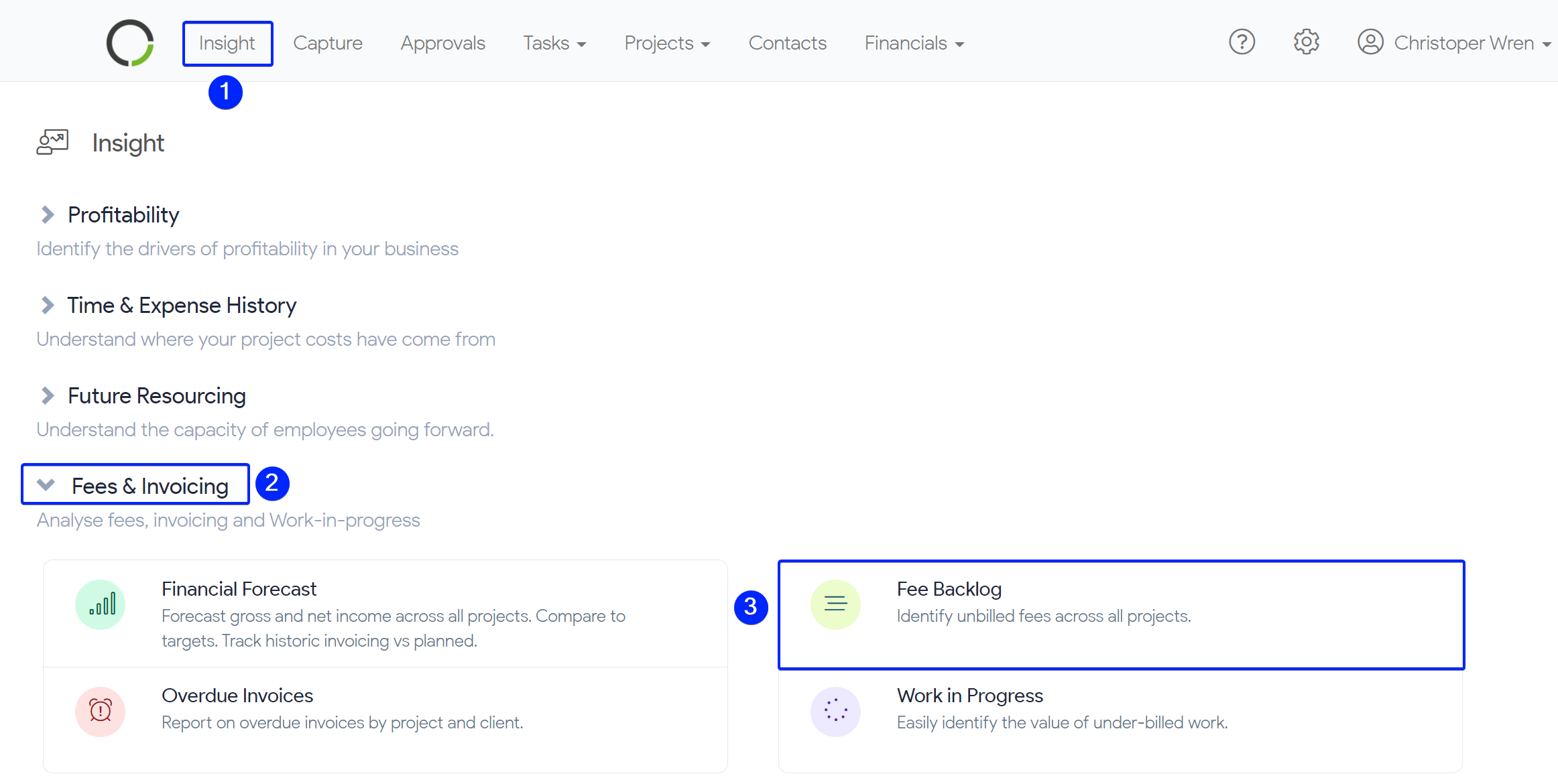Click the Overdue Invoices alarm clock icon
Image resolution: width=1558 pixels, height=784 pixels.
pyautogui.click(x=101, y=711)
